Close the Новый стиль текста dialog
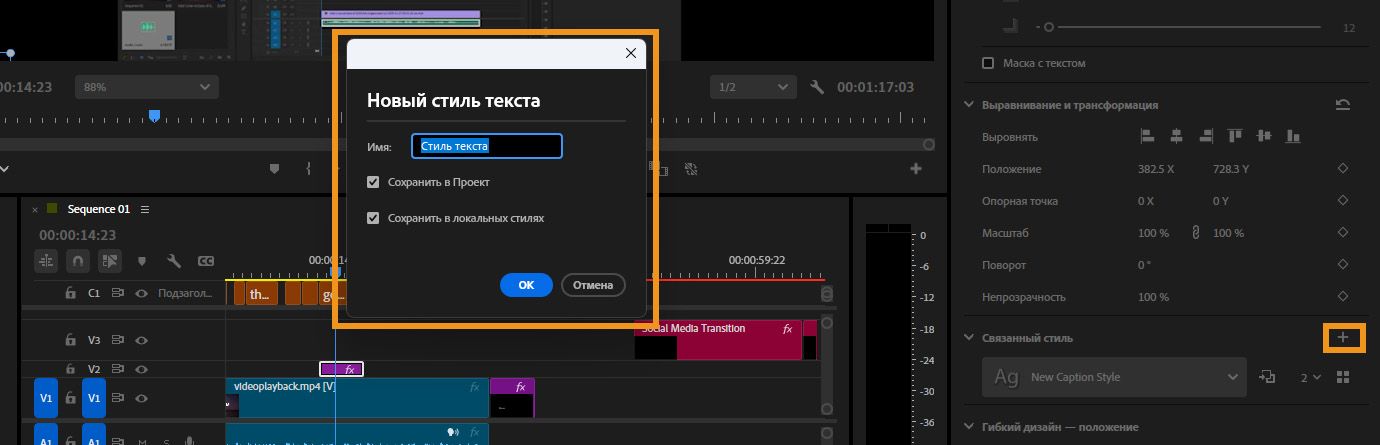1380x445 pixels. [x=630, y=54]
